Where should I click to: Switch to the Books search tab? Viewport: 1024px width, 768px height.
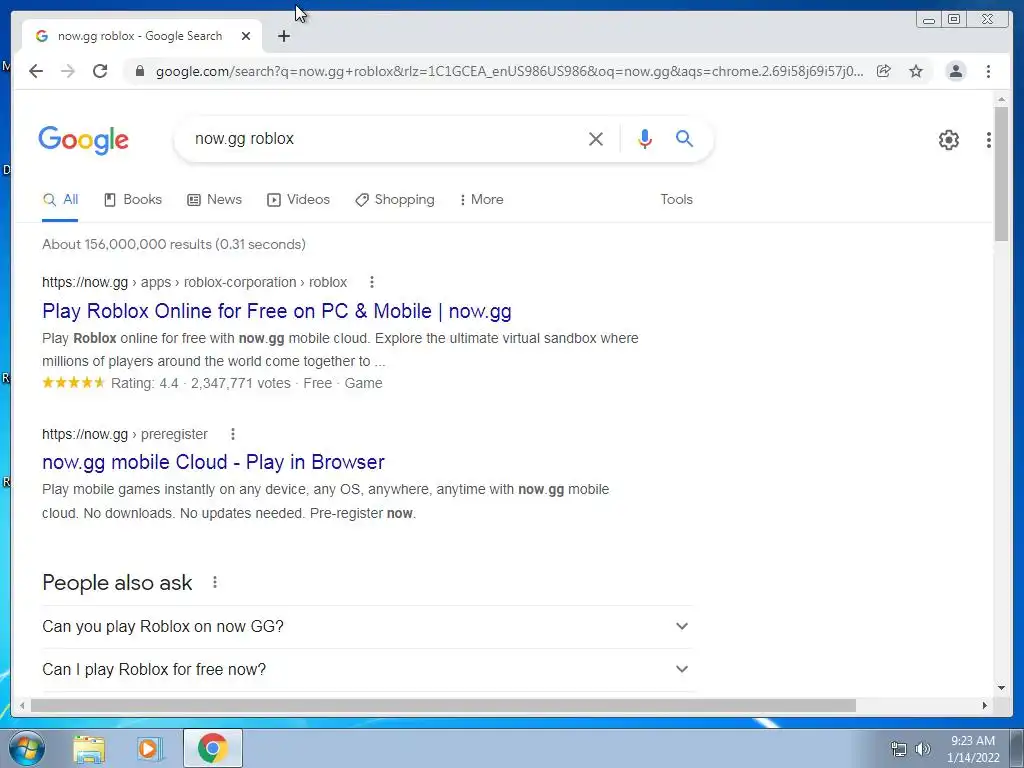(x=133, y=200)
